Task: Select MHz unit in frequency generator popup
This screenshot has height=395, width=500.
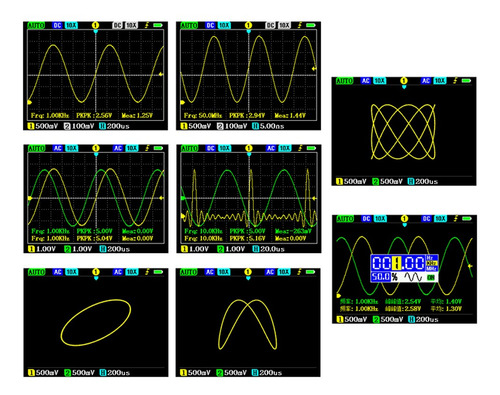Action: (431, 268)
